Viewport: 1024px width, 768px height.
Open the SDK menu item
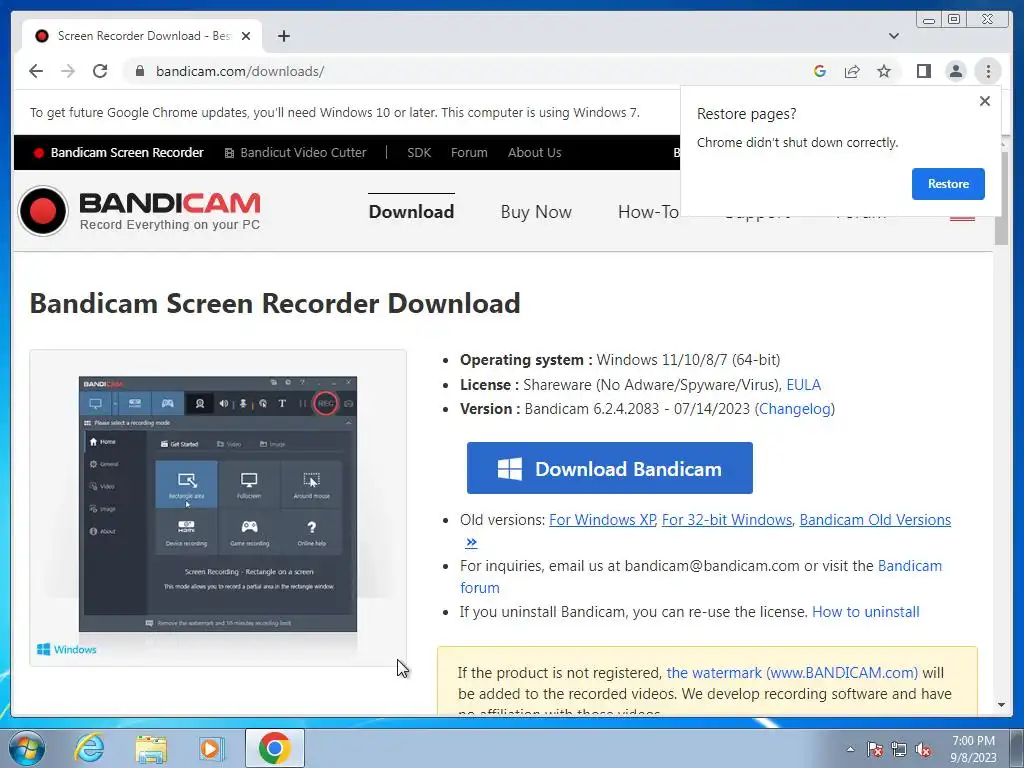[x=419, y=153]
